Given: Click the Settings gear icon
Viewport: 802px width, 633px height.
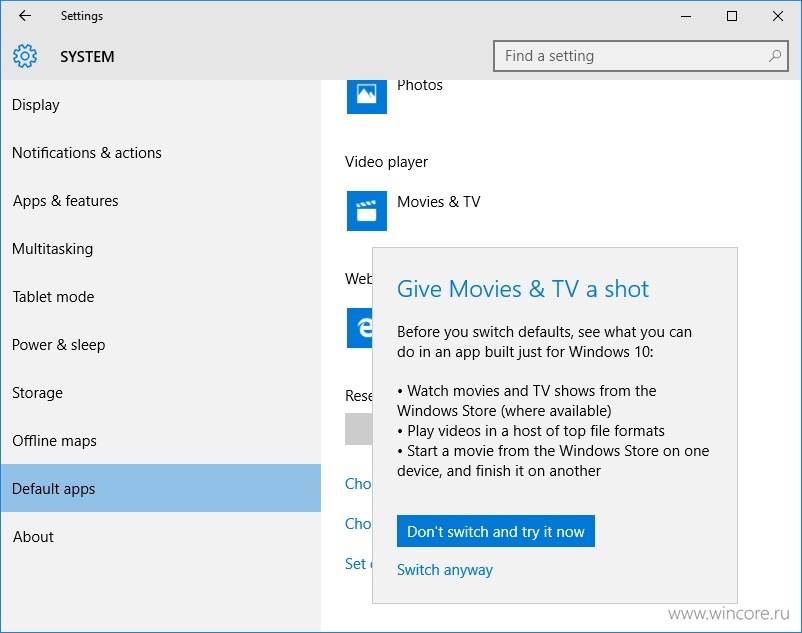Looking at the screenshot, I should [x=25, y=56].
